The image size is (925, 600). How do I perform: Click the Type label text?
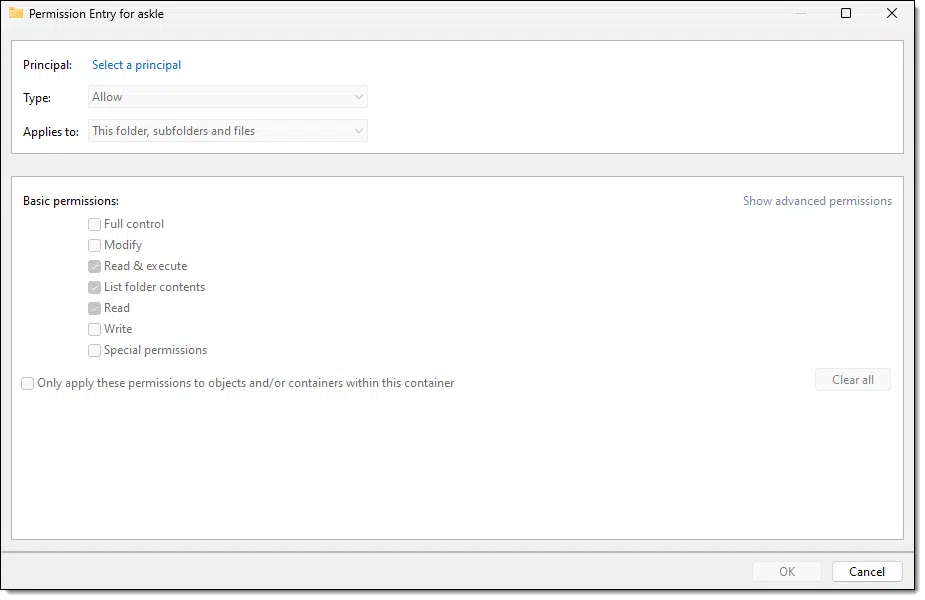pyautogui.click(x=37, y=98)
